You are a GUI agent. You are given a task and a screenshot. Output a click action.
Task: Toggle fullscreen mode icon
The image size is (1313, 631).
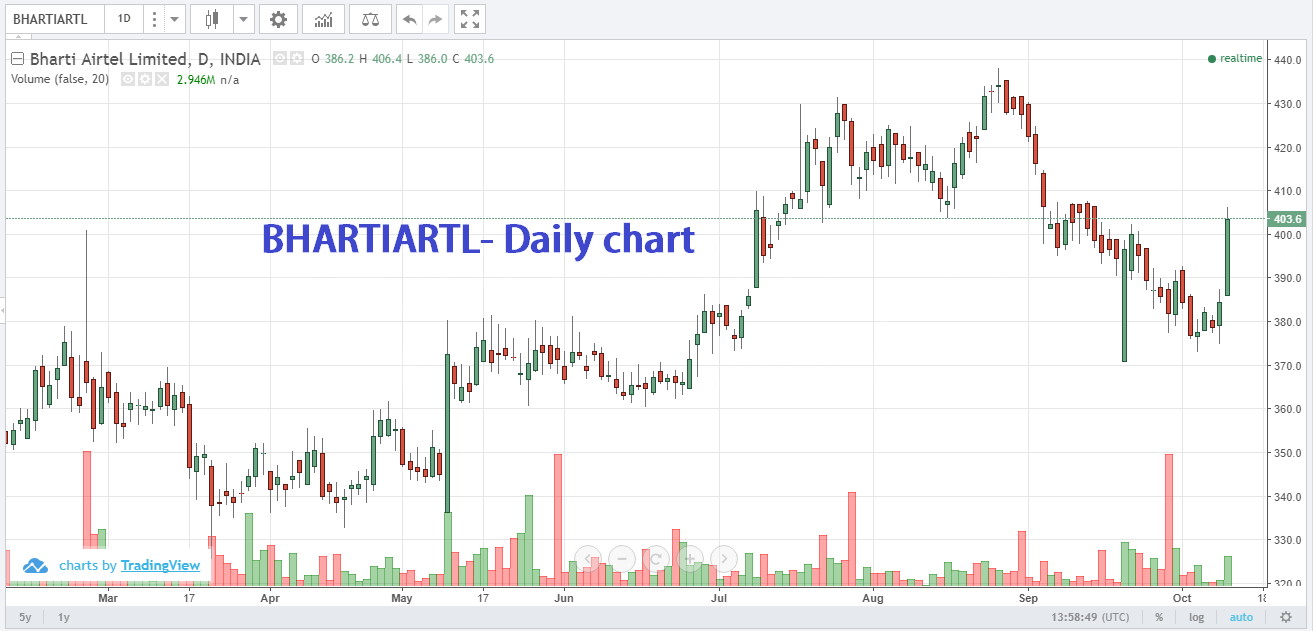[470, 18]
